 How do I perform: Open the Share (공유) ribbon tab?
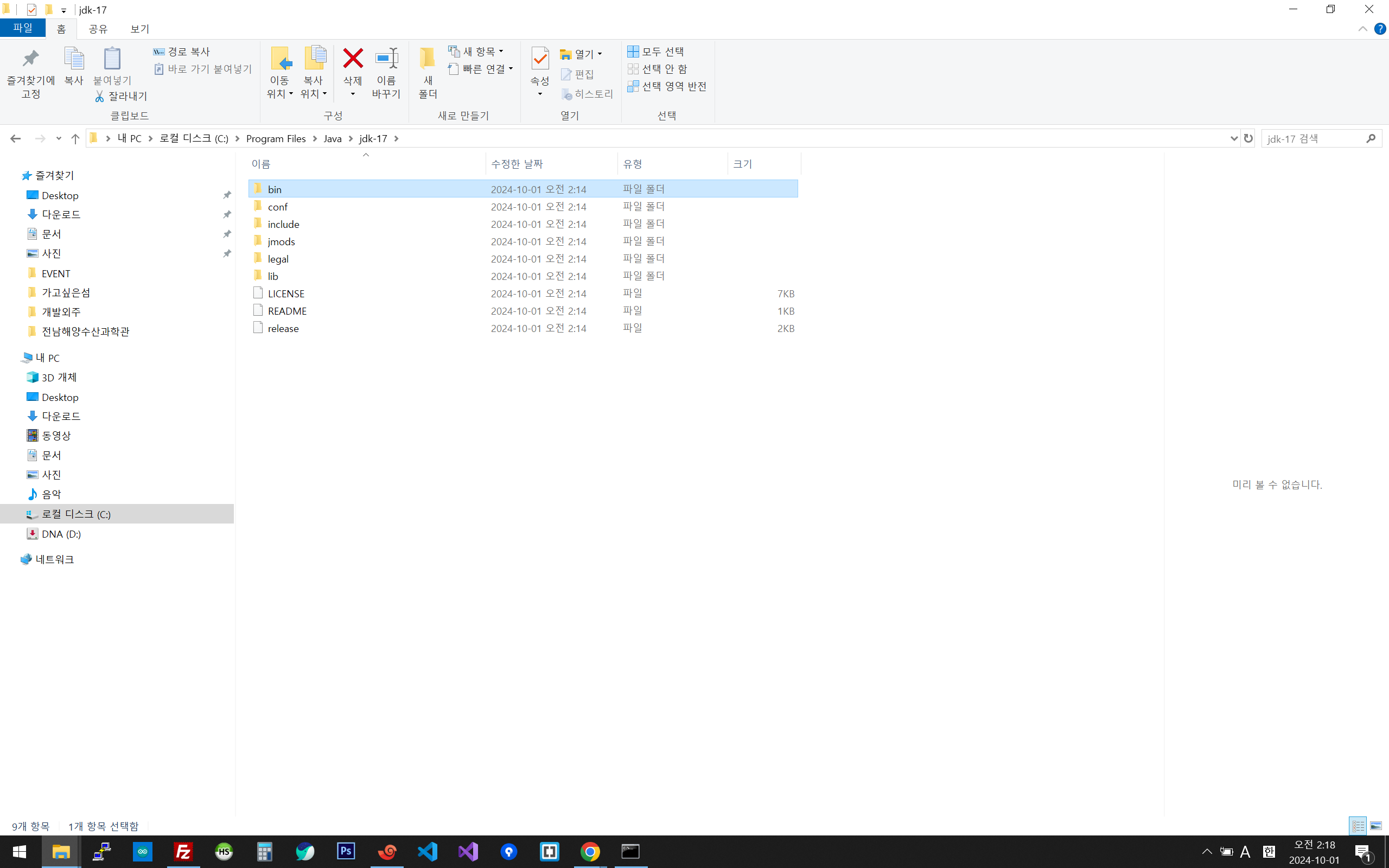98,29
